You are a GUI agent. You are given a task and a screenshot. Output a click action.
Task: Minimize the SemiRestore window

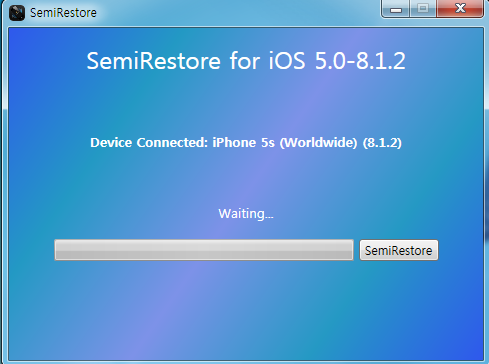(x=396, y=9)
